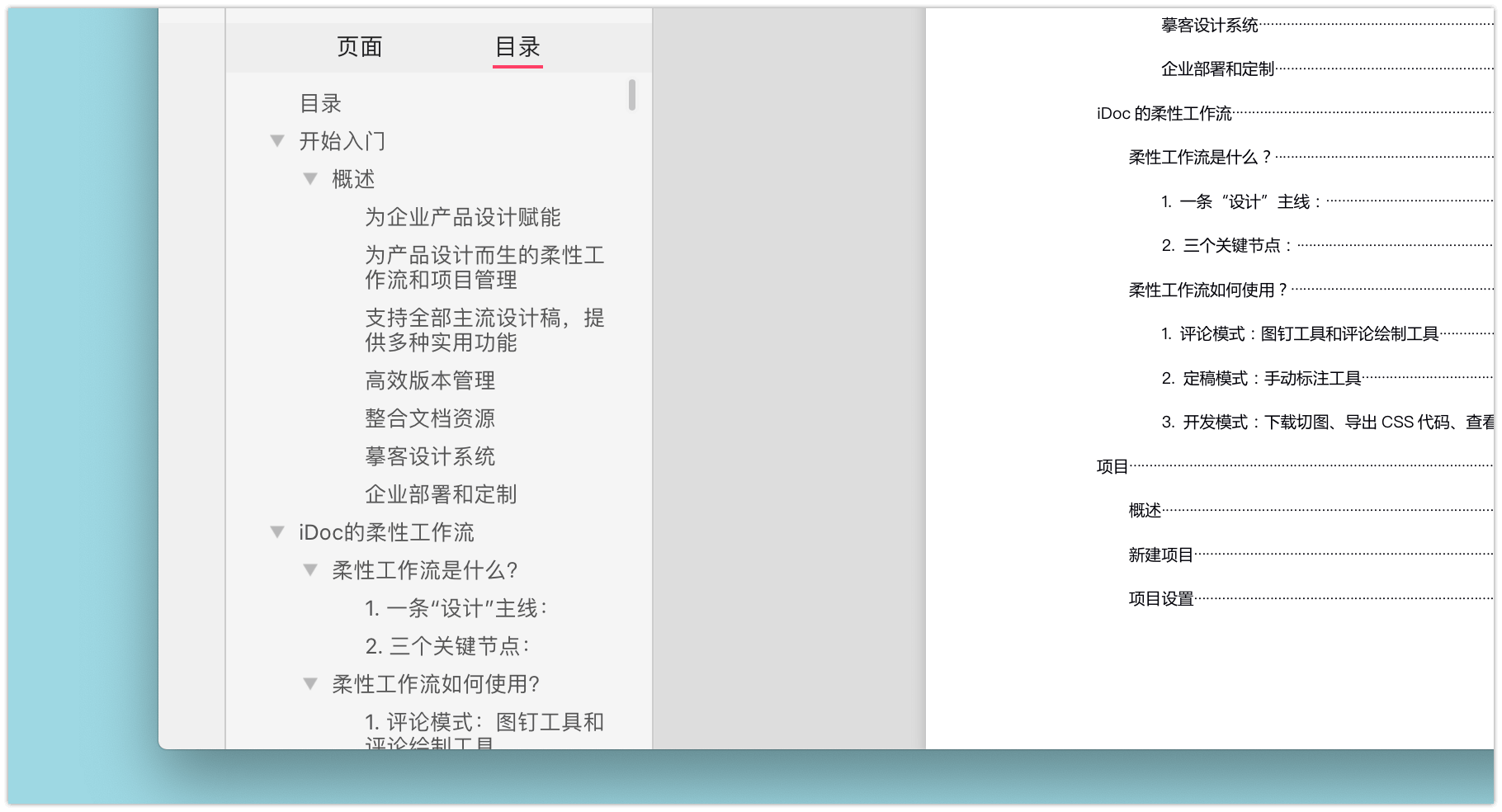
Task: Switch to the 页面 tab
Action: pyautogui.click(x=358, y=47)
